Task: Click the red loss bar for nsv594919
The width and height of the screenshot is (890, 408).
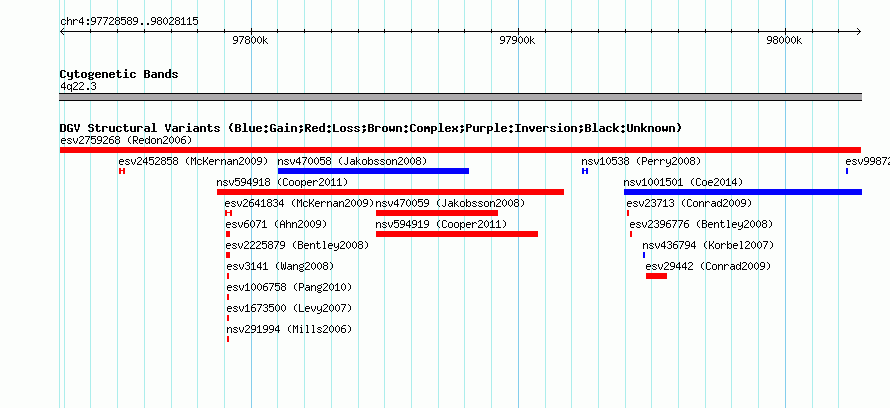Action: coord(457,234)
